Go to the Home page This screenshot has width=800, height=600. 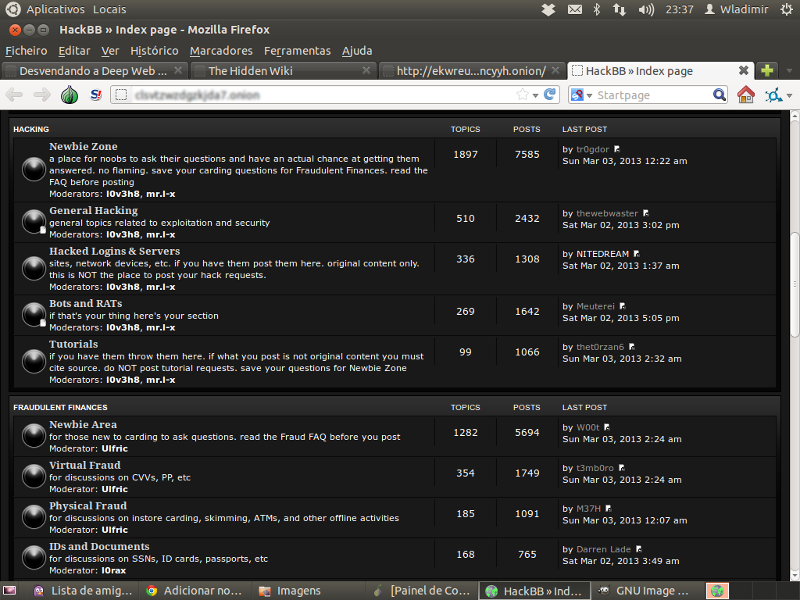(746, 94)
